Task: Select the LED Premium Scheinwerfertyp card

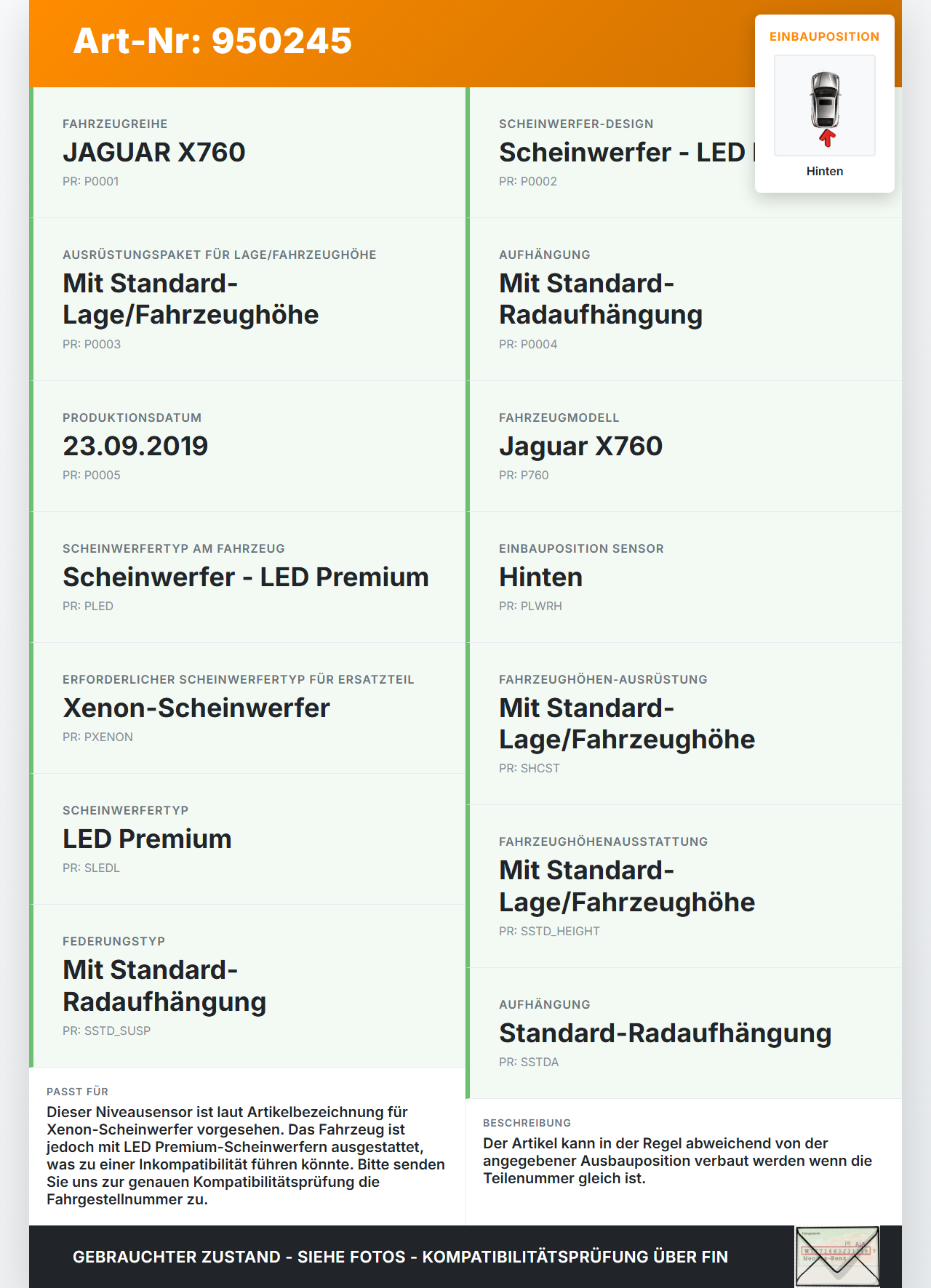Action: [247, 839]
